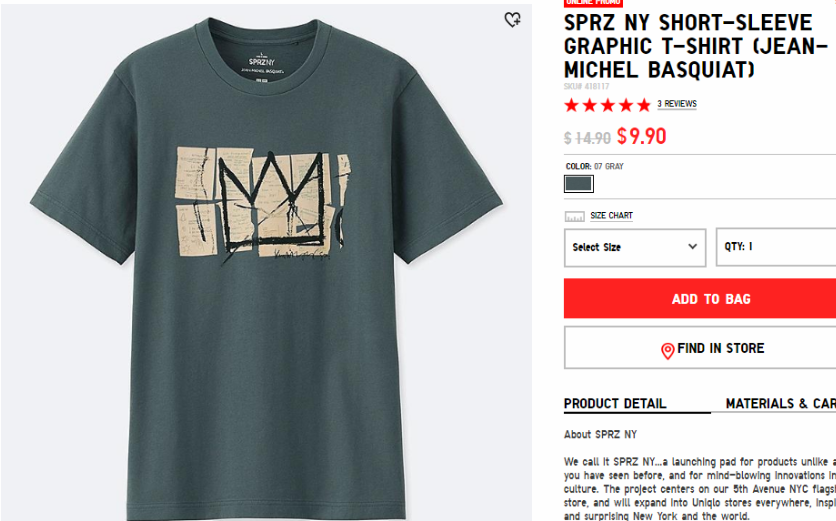This screenshot has width=836, height=521.
Task: Switch to the Materials & Care tab
Action: [x=781, y=404]
